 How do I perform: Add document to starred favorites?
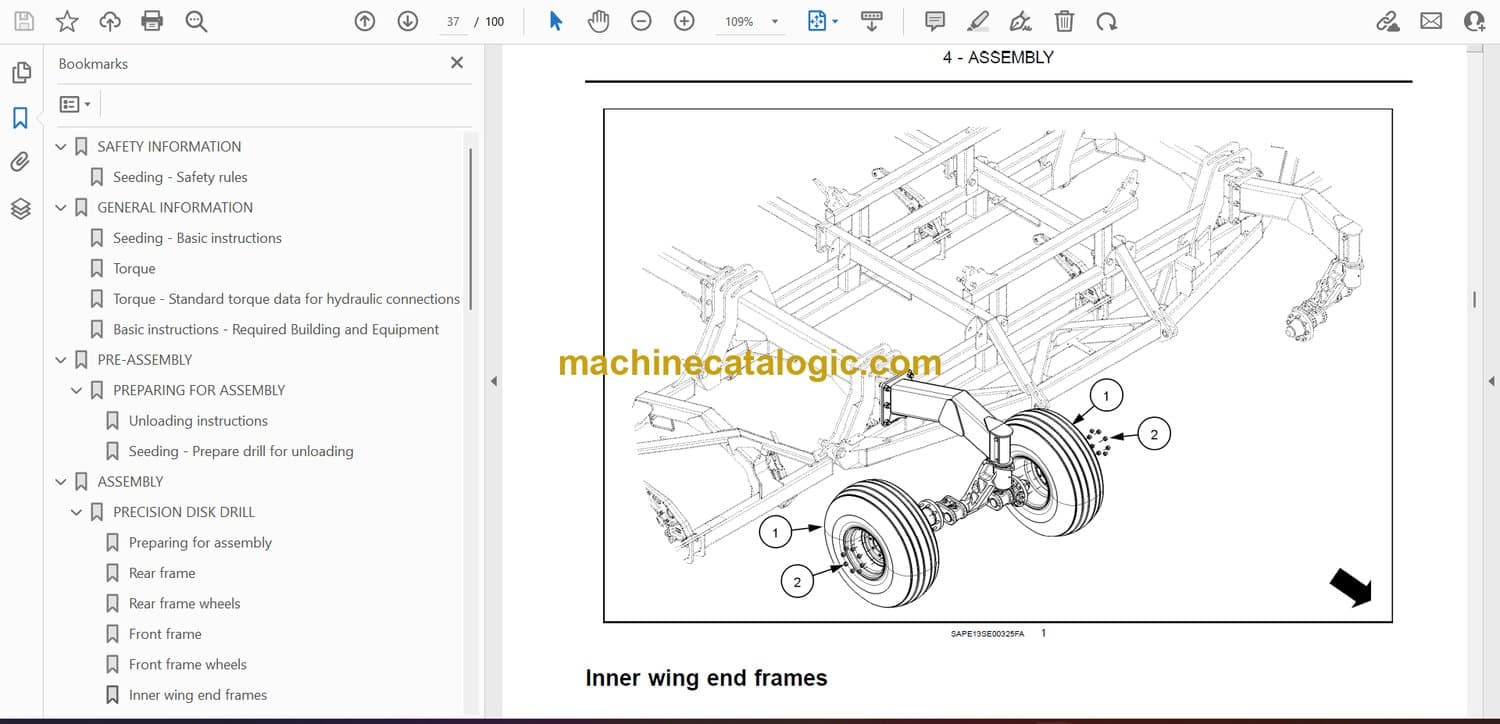click(67, 21)
